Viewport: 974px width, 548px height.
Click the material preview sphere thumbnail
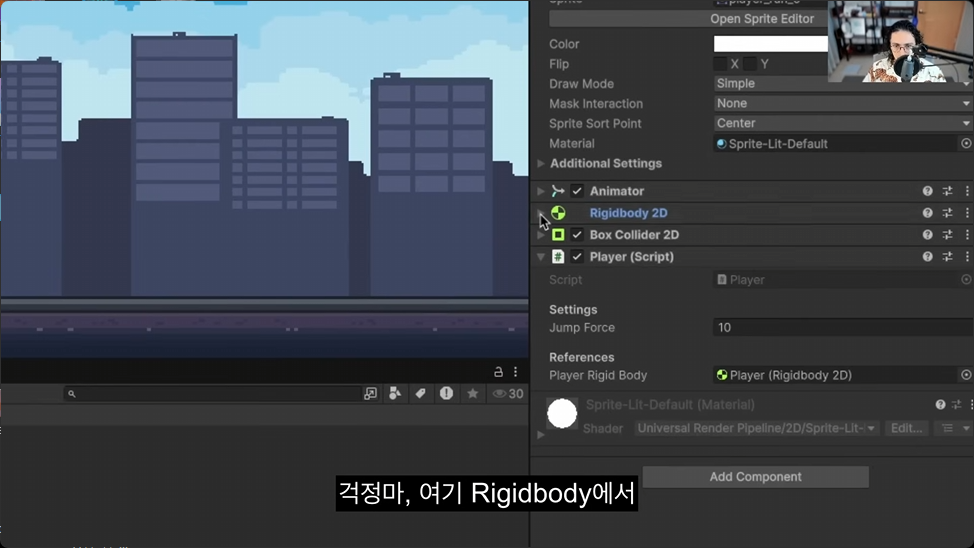coord(562,414)
